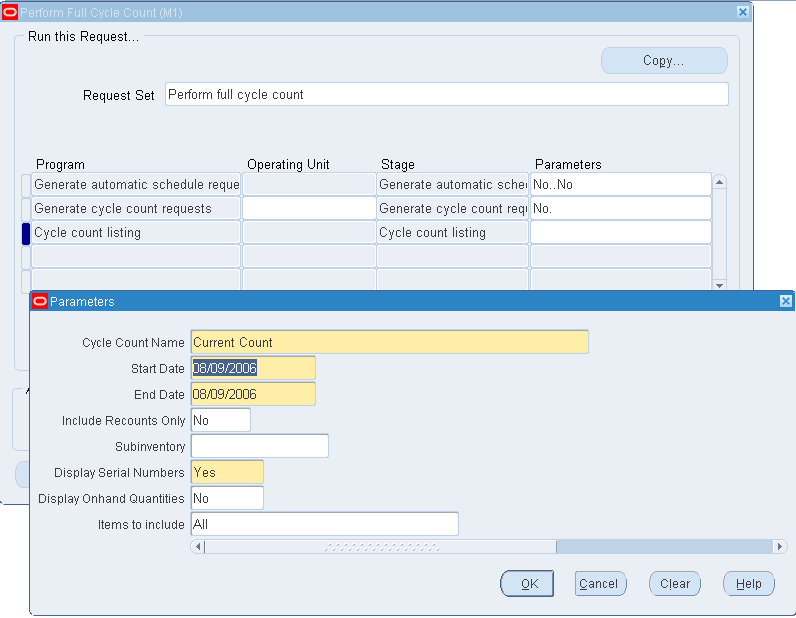Confirm parameters with OK button
Screen dimensions: 796x618
[527, 583]
